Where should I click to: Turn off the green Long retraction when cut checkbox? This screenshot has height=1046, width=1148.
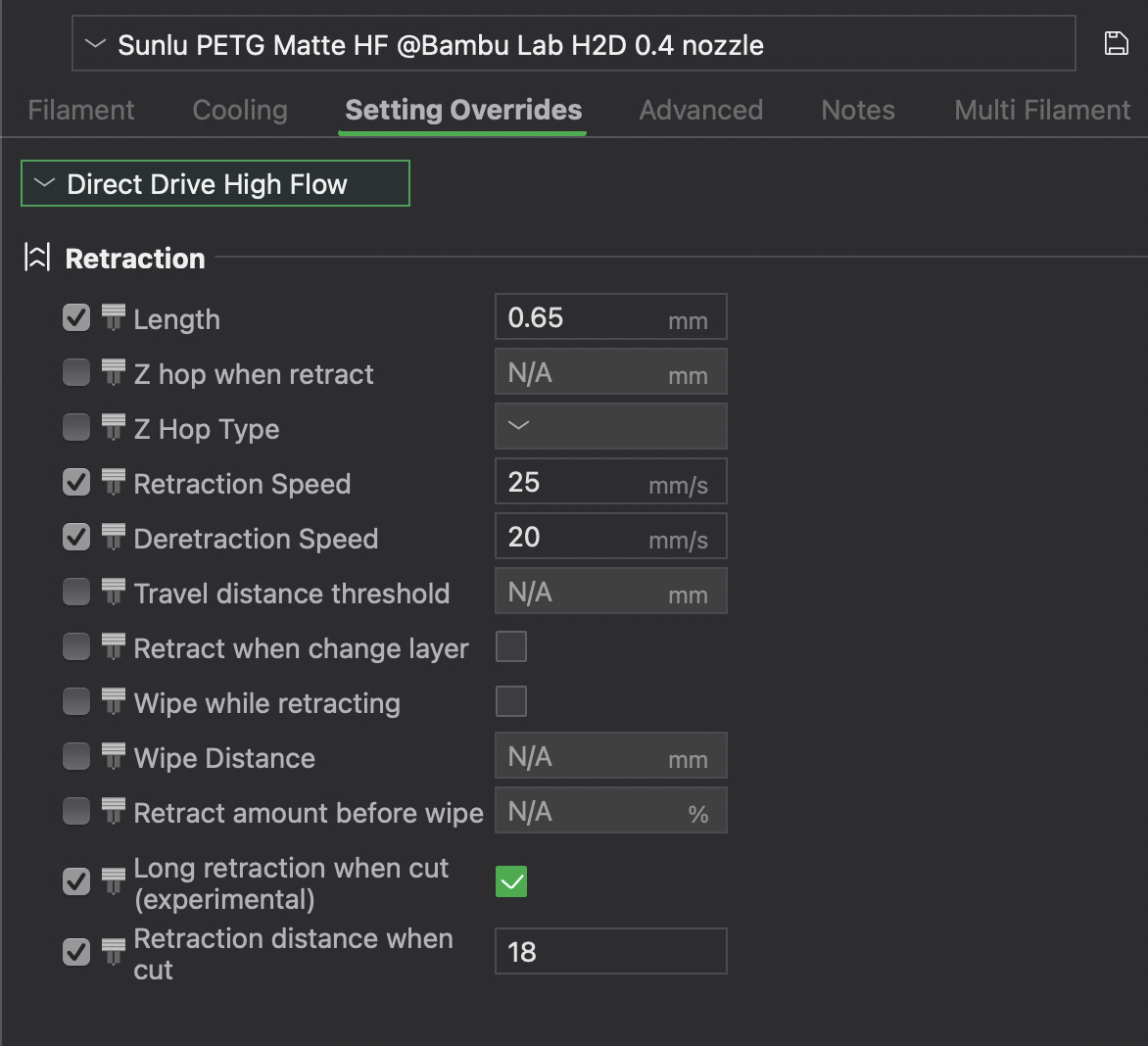pos(511,881)
